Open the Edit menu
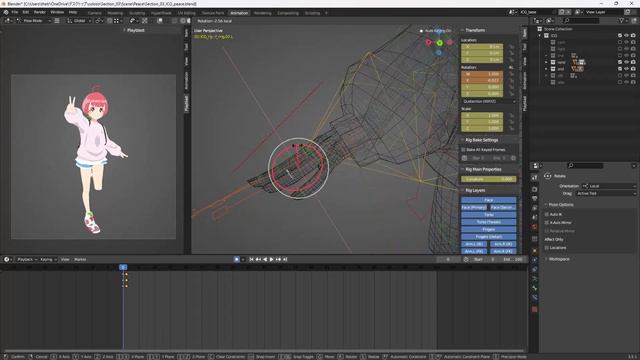 click(x=26, y=12)
